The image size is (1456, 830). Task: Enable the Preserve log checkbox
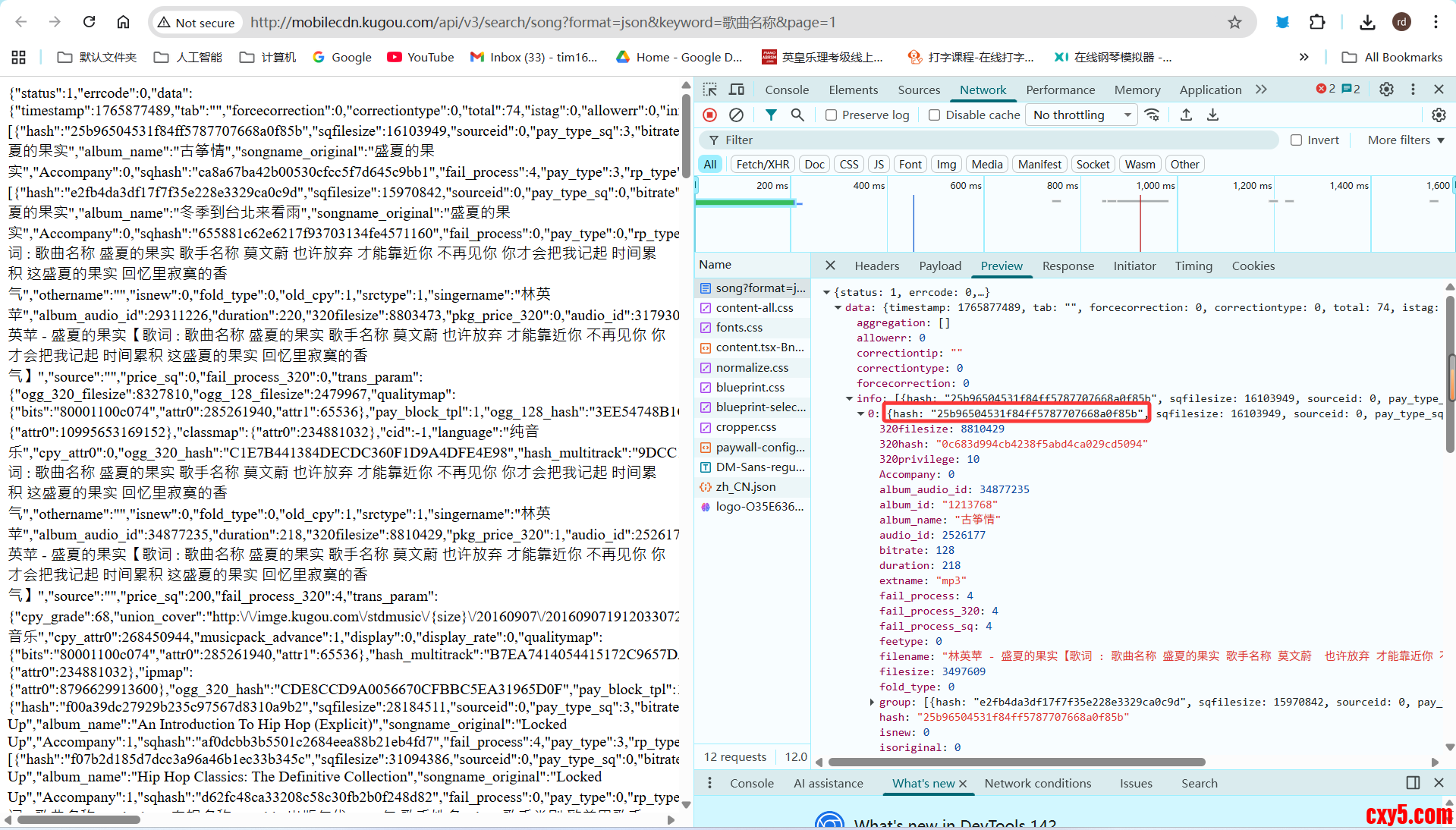click(832, 115)
